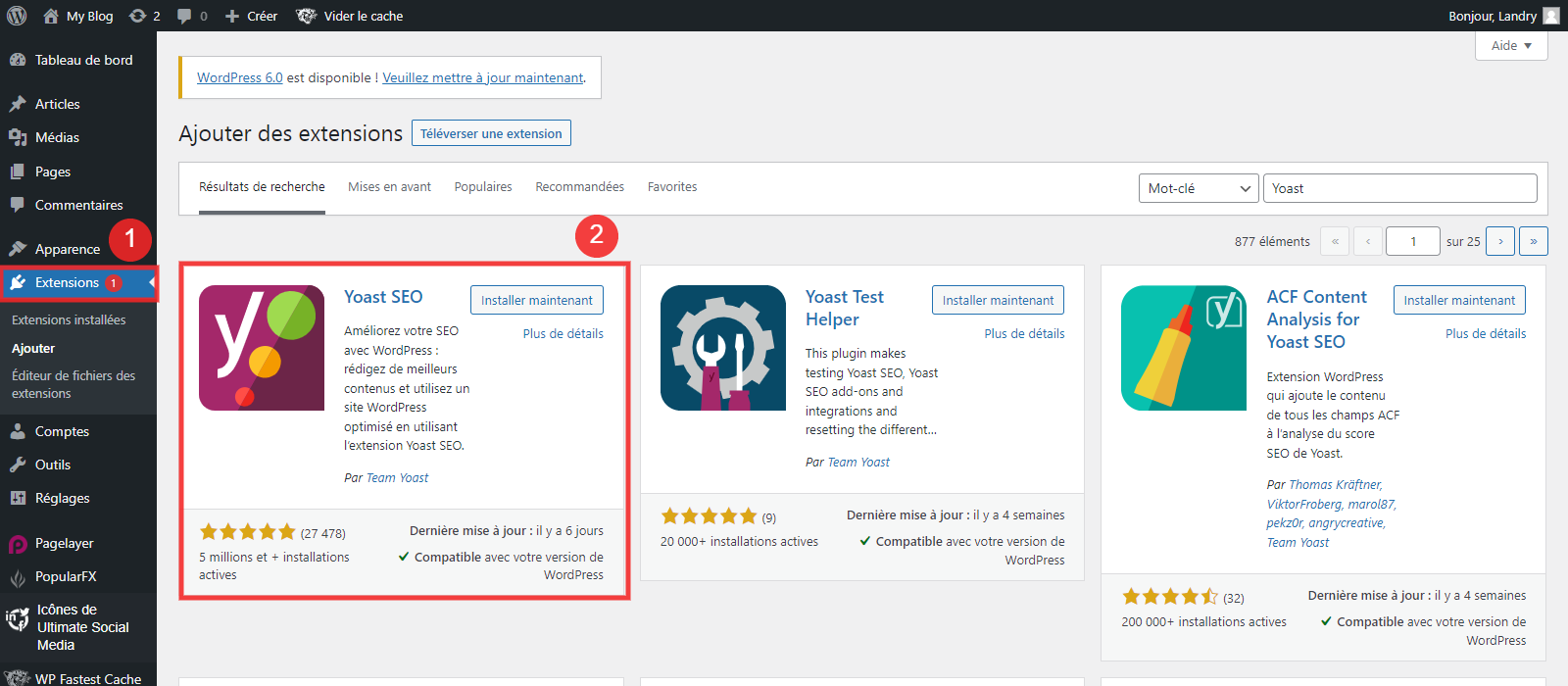Collapse the Extensions submenu arrow
Screen dimensions: 1568x686
152,282
